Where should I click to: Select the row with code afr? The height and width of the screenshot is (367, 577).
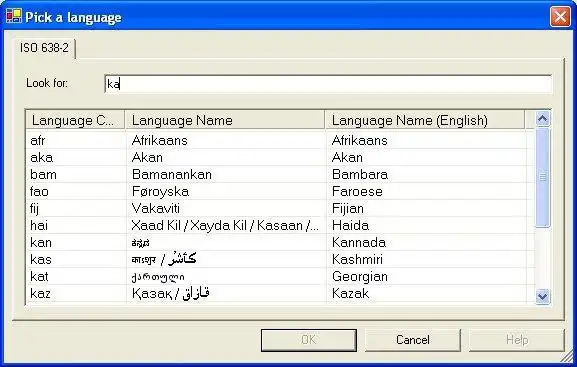[x=280, y=140]
